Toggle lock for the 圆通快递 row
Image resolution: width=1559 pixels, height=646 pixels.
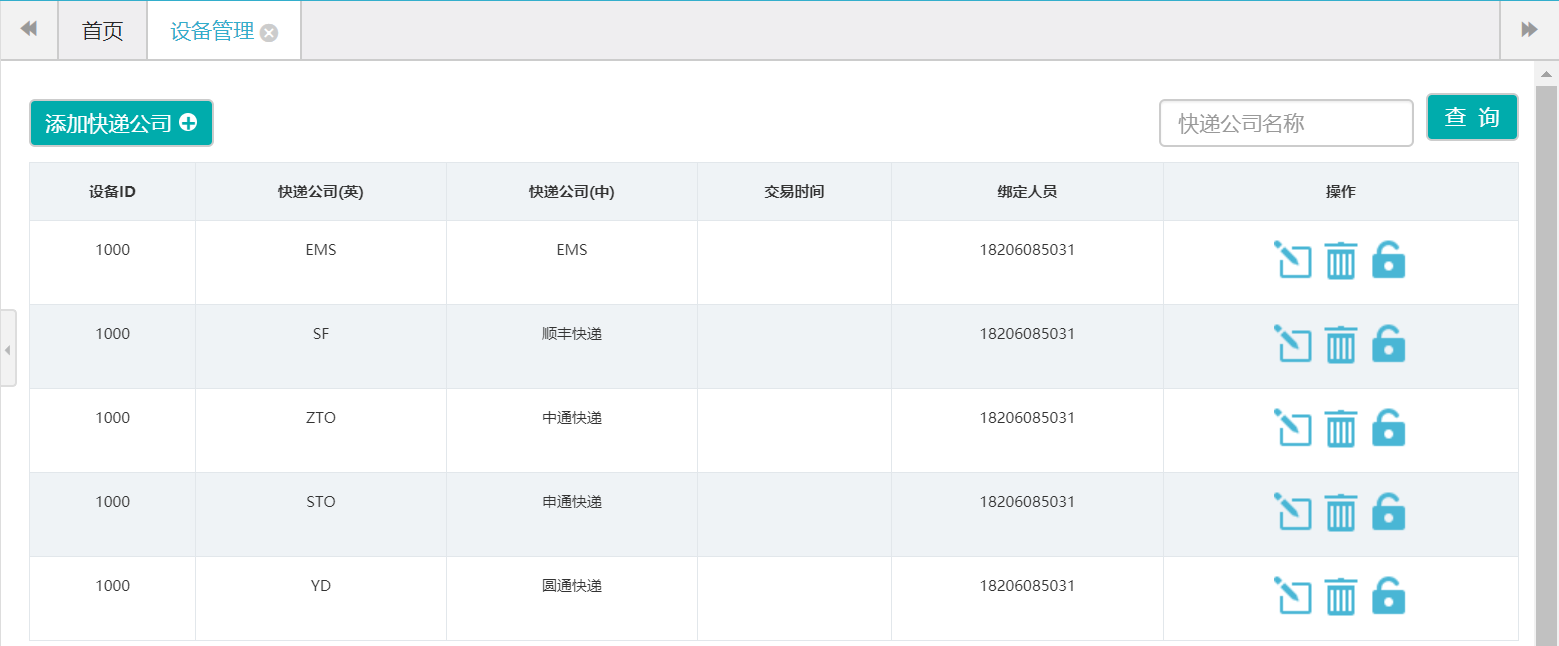pyautogui.click(x=1388, y=596)
